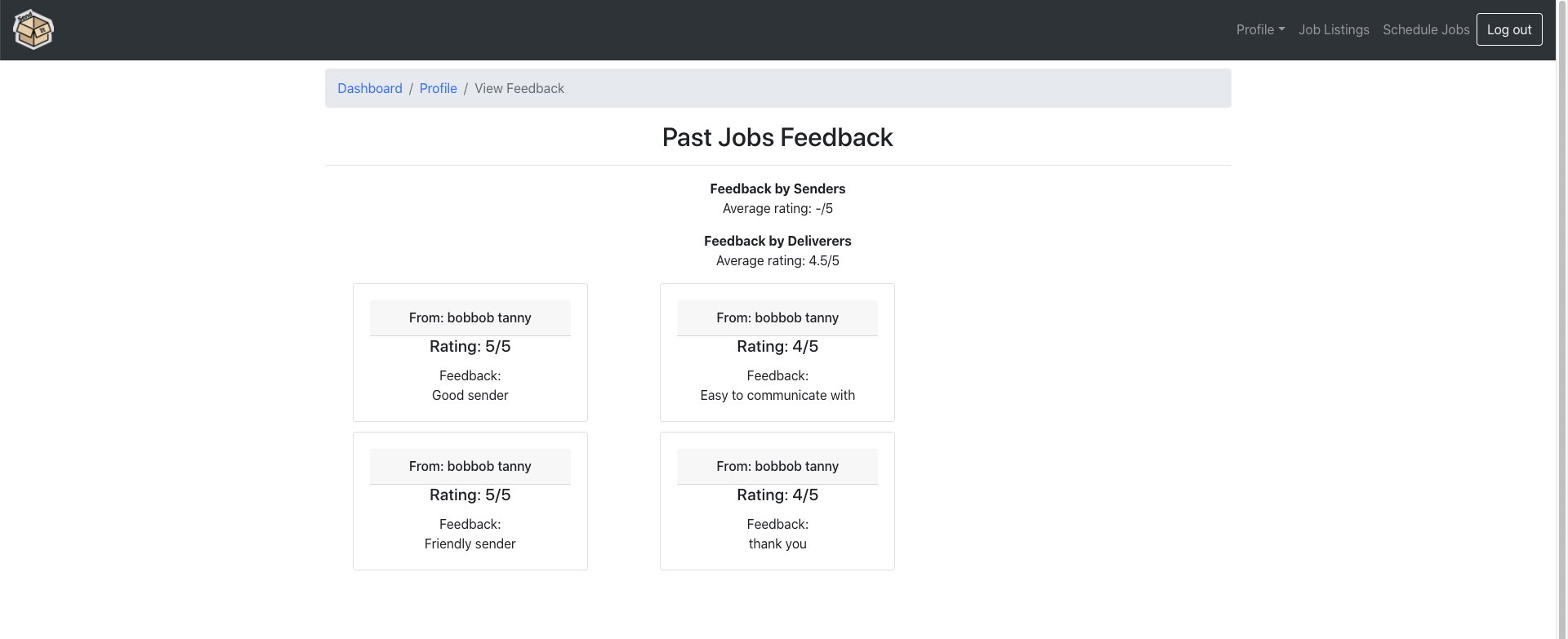Click the Past Jobs Feedback heading
Screen dimensions: 1568x639
[x=777, y=137]
